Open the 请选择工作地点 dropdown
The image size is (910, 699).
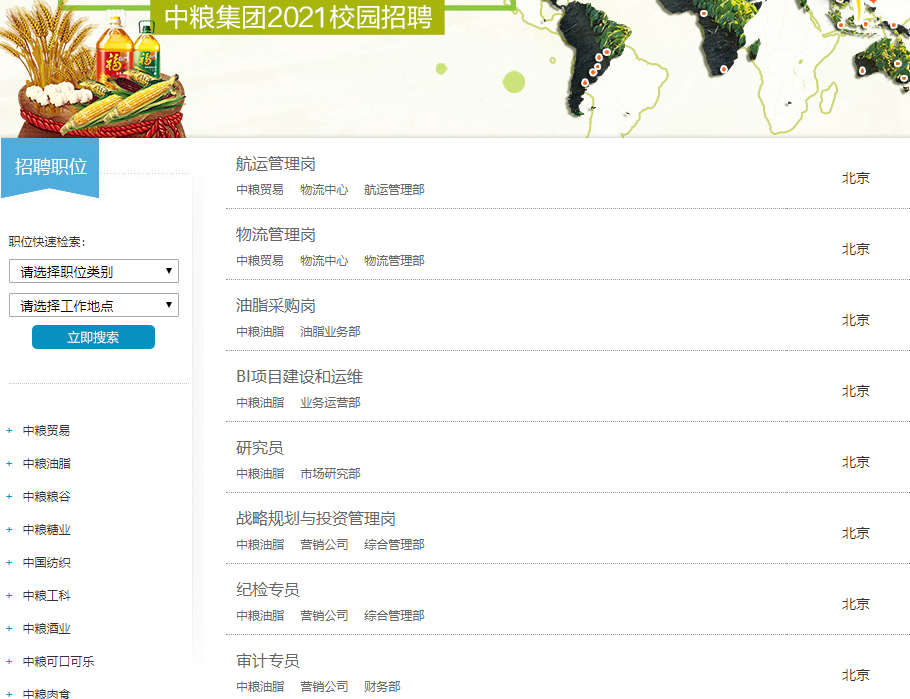tap(93, 305)
